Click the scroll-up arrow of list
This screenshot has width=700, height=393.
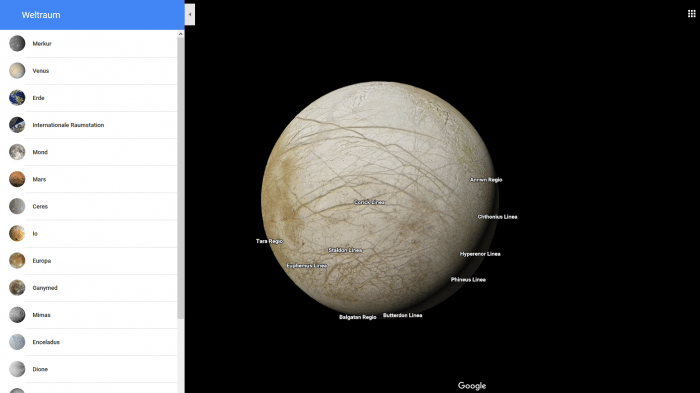point(180,34)
